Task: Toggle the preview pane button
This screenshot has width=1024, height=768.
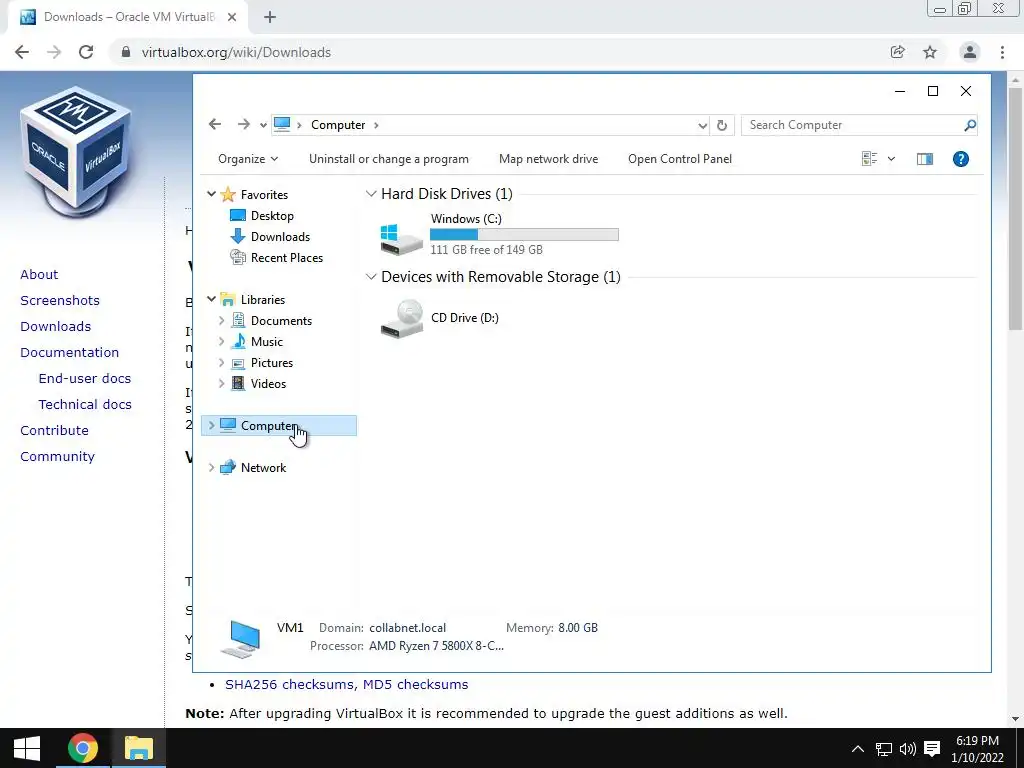Action: click(925, 159)
